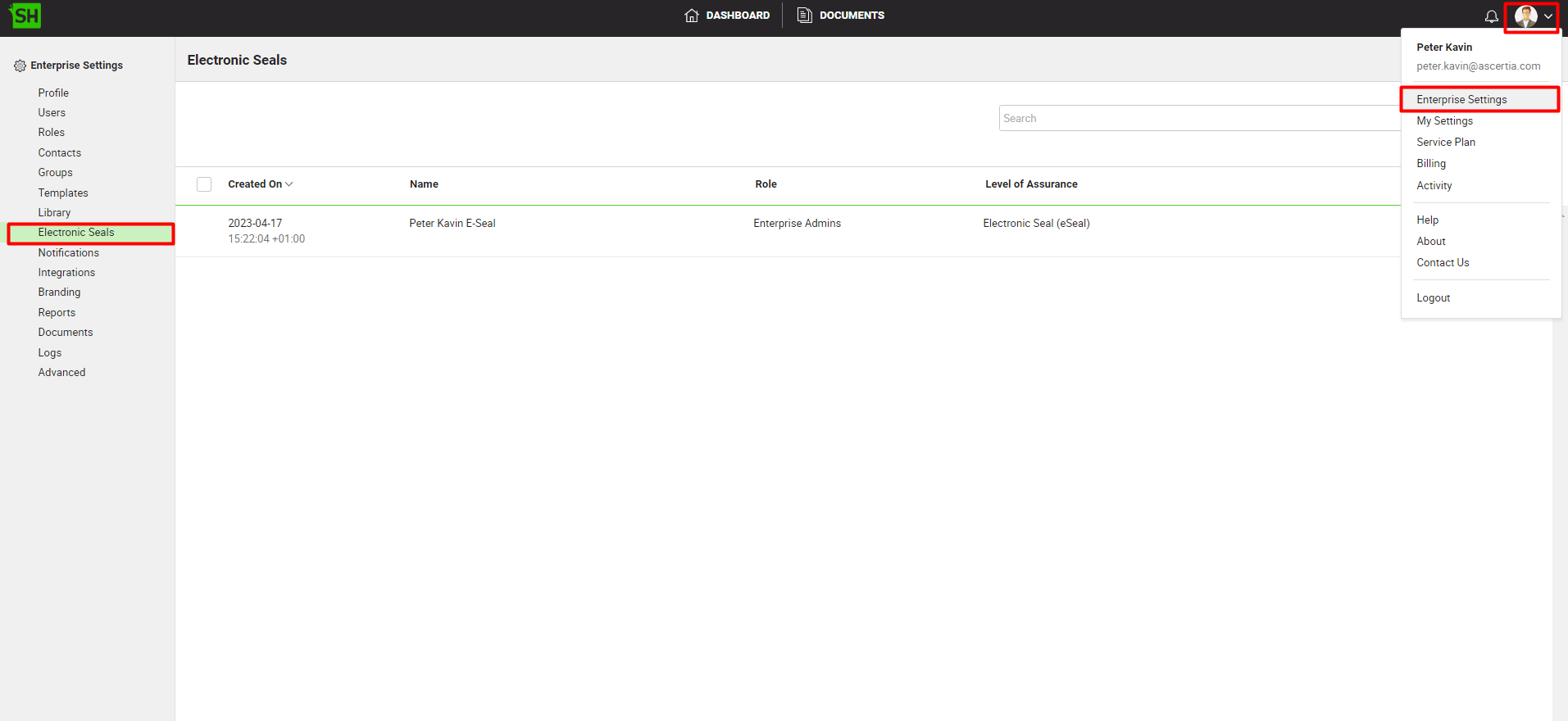The width and height of the screenshot is (1568, 721).
Task: Open Integrations in the sidebar
Action: coord(66,273)
